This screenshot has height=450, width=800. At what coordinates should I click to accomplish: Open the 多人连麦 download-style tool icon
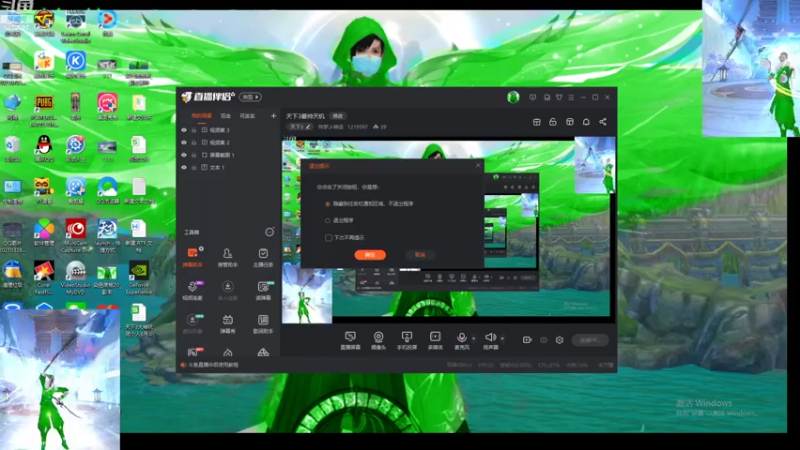pyautogui.click(x=228, y=290)
